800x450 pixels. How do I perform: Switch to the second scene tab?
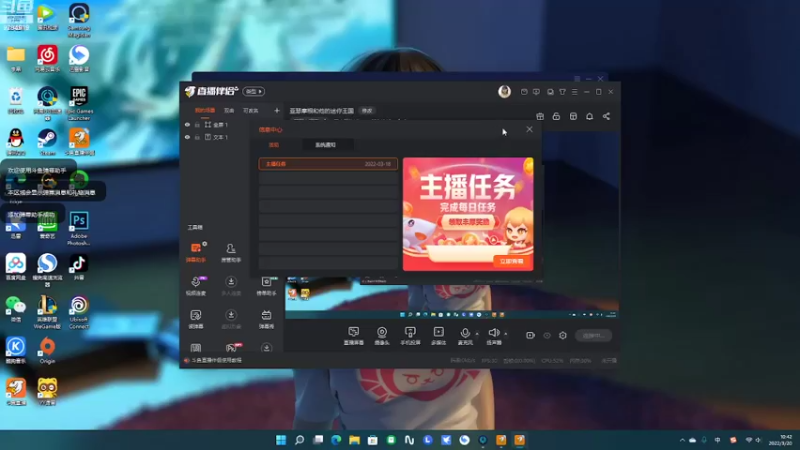click(229, 110)
